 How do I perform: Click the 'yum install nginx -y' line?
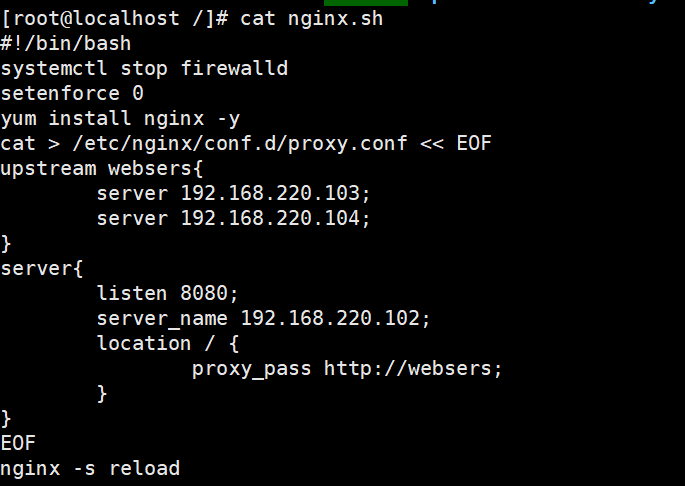coord(120,119)
